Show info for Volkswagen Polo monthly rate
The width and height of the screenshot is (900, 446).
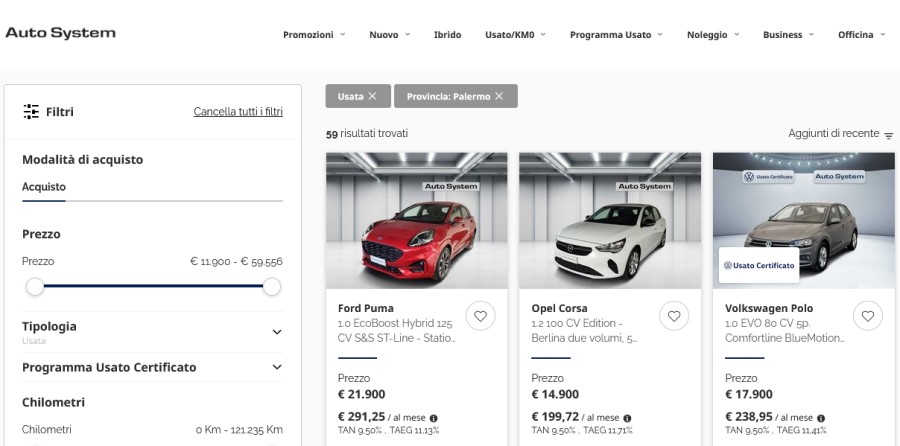821,418
